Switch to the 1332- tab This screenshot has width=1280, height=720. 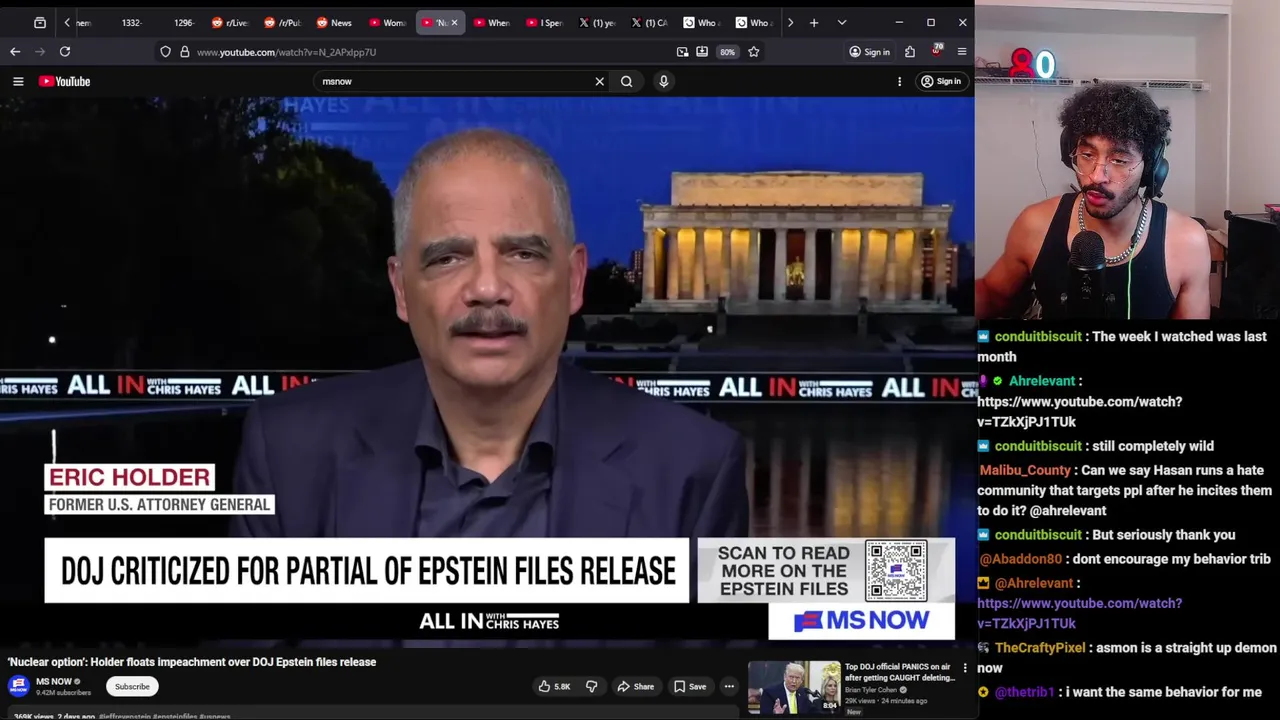(x=131, y=22)
